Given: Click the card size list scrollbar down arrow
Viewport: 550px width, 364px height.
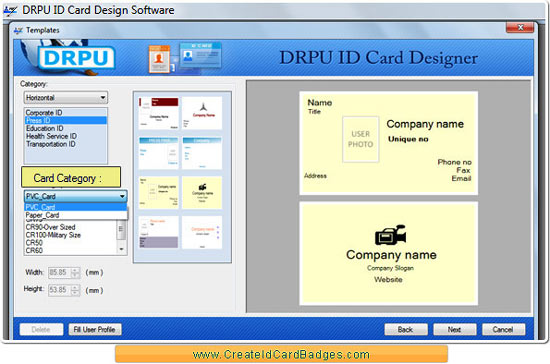Looking at the screenshot, I should coord(121,249).
